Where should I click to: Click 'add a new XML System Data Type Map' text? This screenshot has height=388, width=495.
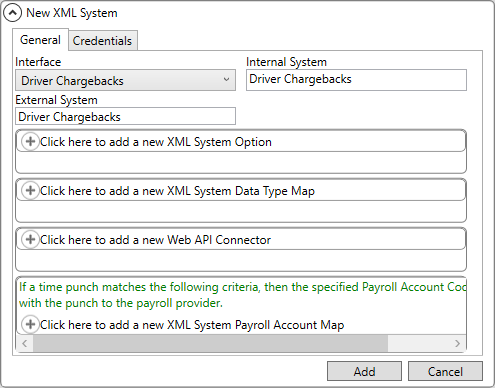pos(212,191)
